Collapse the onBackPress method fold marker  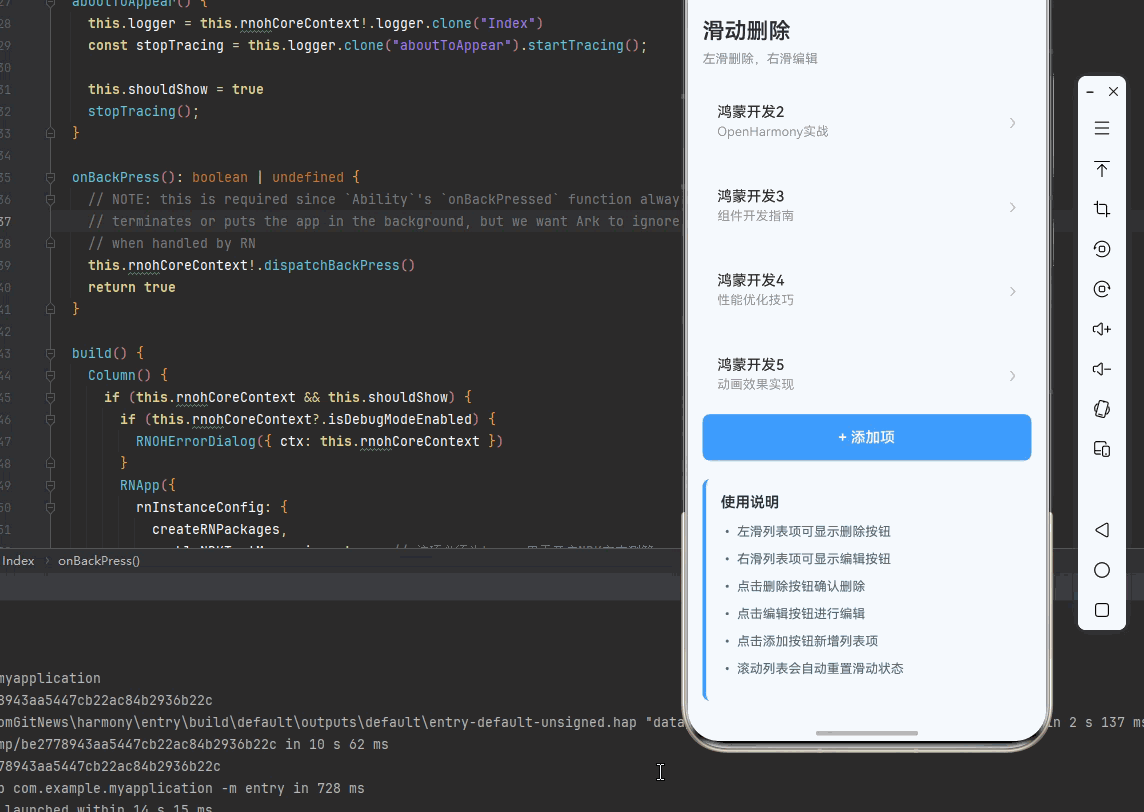(50, 177)
